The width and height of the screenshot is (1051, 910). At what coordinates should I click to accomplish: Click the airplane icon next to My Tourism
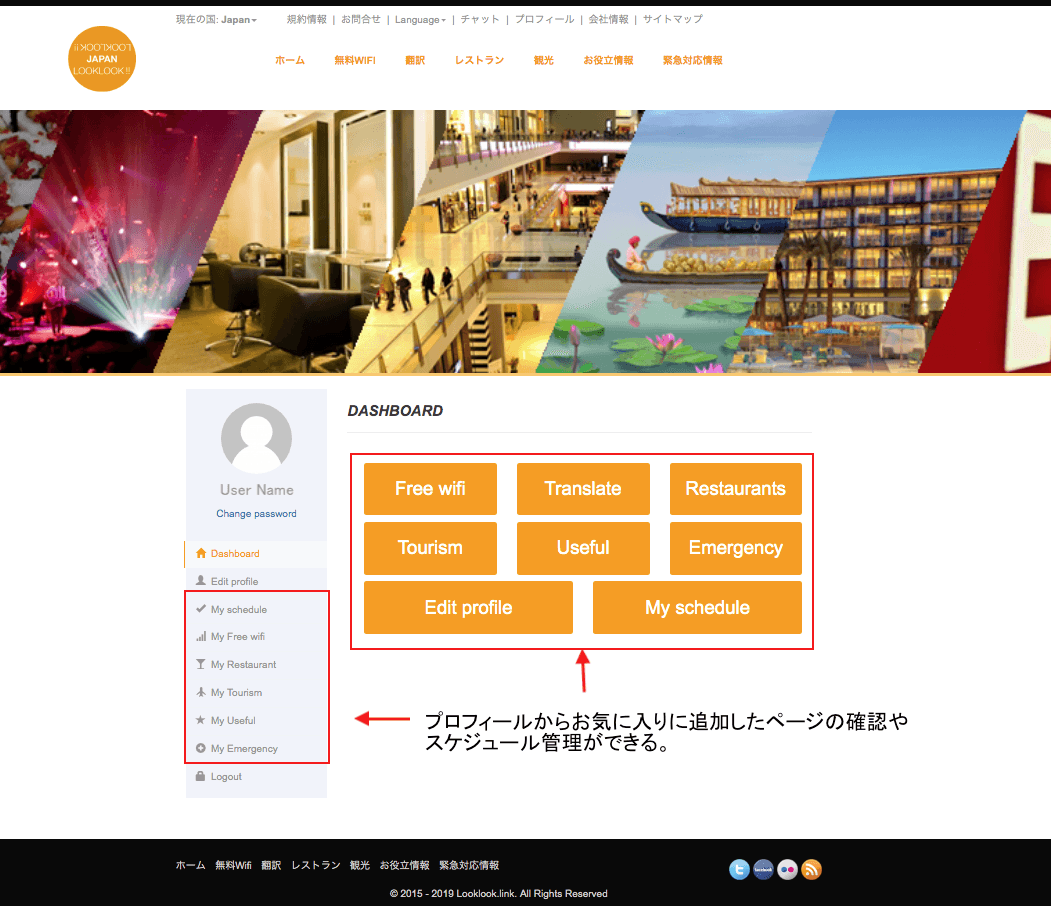pos(201,692)
